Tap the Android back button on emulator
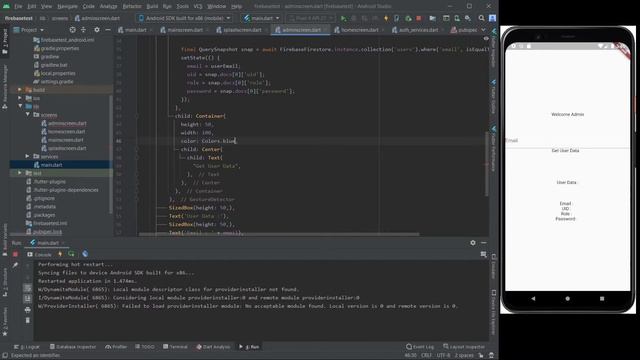 533,298
